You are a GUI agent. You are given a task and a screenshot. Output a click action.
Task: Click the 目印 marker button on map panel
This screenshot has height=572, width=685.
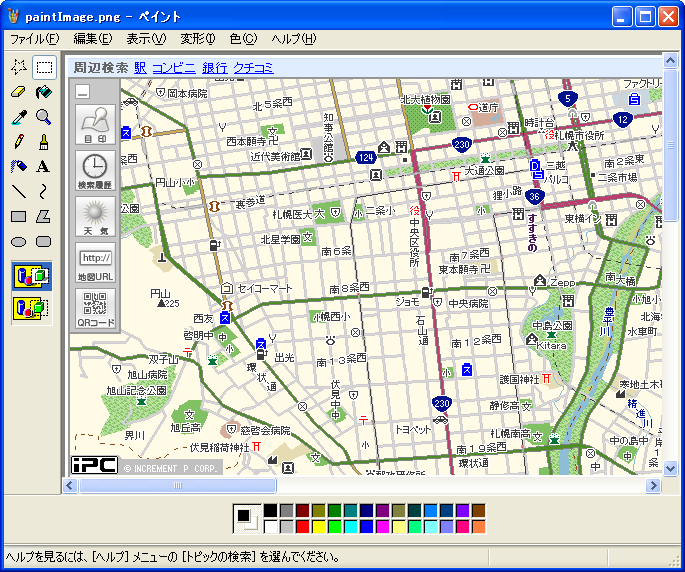pos(95,125)
